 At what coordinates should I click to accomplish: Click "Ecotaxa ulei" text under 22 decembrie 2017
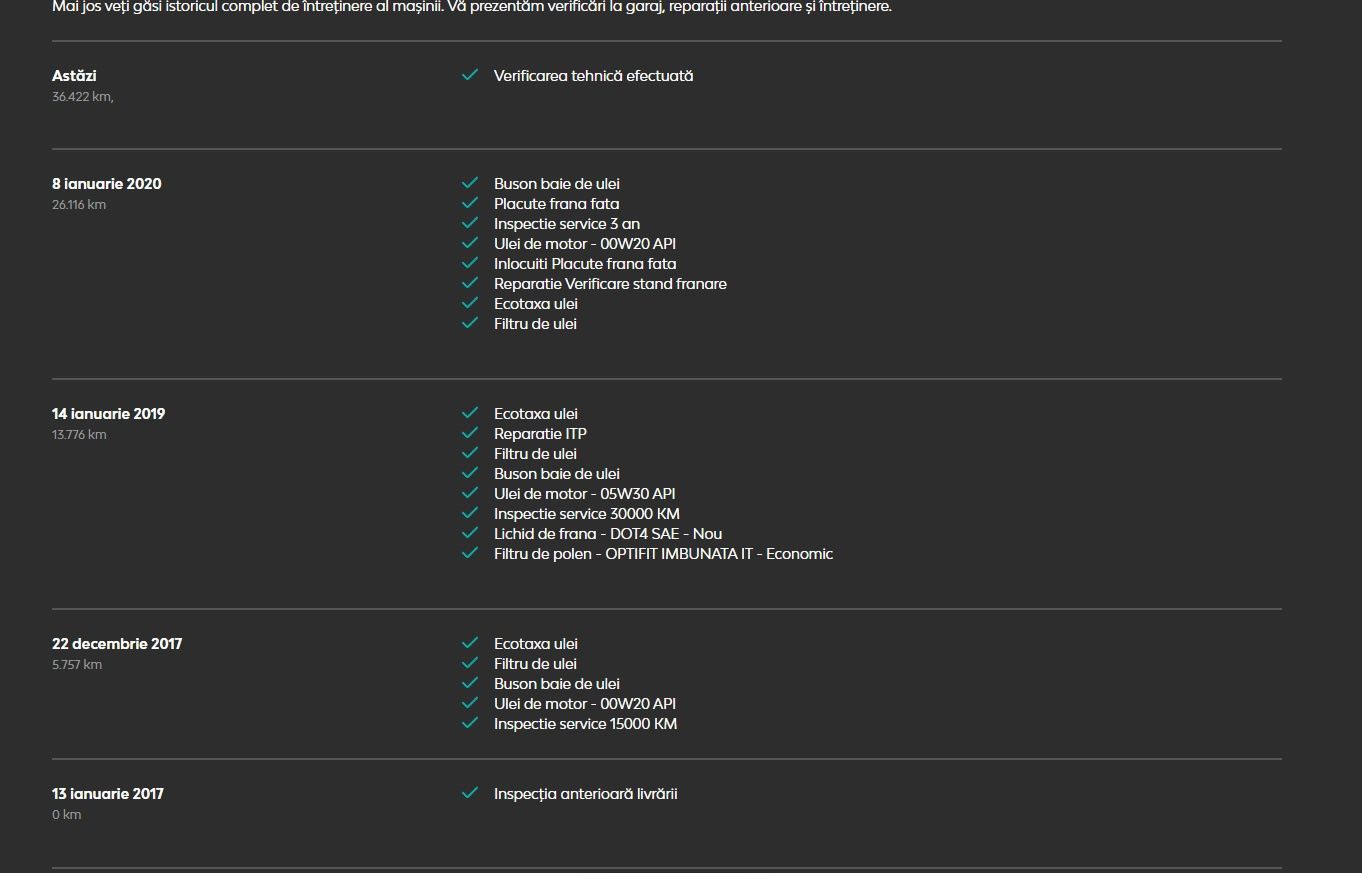click(x=536, y=644)
